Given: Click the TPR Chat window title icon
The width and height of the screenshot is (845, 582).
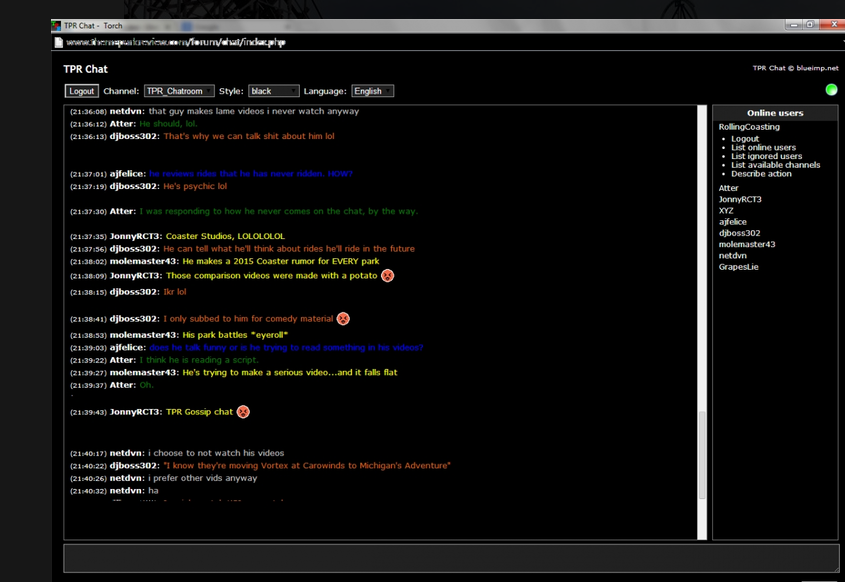Looking at the screenshot, I should point(57,25).
